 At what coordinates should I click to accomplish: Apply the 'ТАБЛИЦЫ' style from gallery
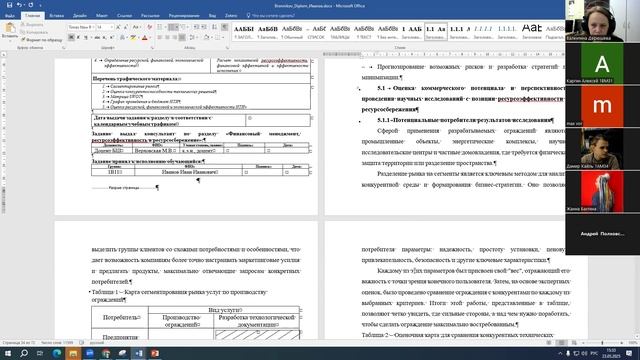[x=340, y=32]
